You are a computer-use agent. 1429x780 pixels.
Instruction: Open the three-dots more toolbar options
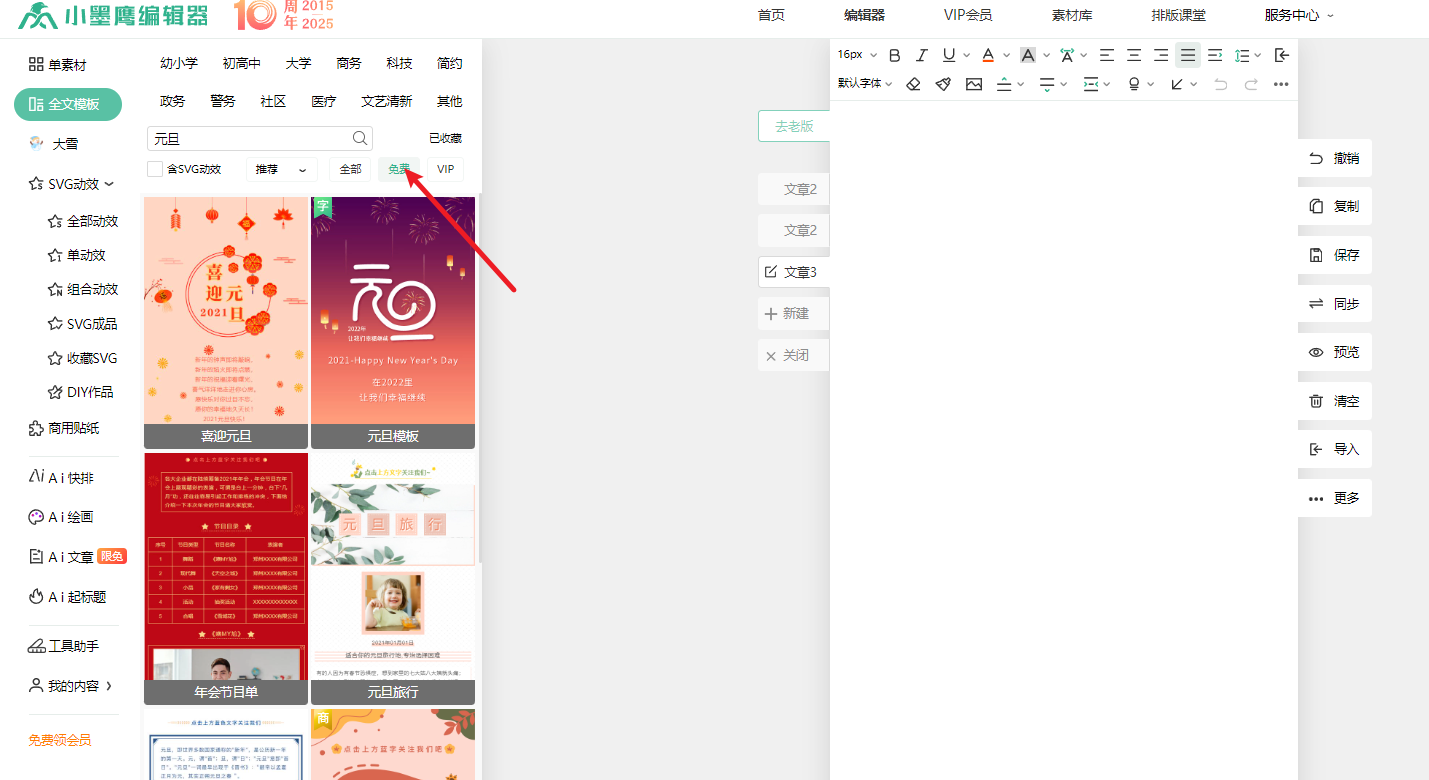tap(1281, 84)
